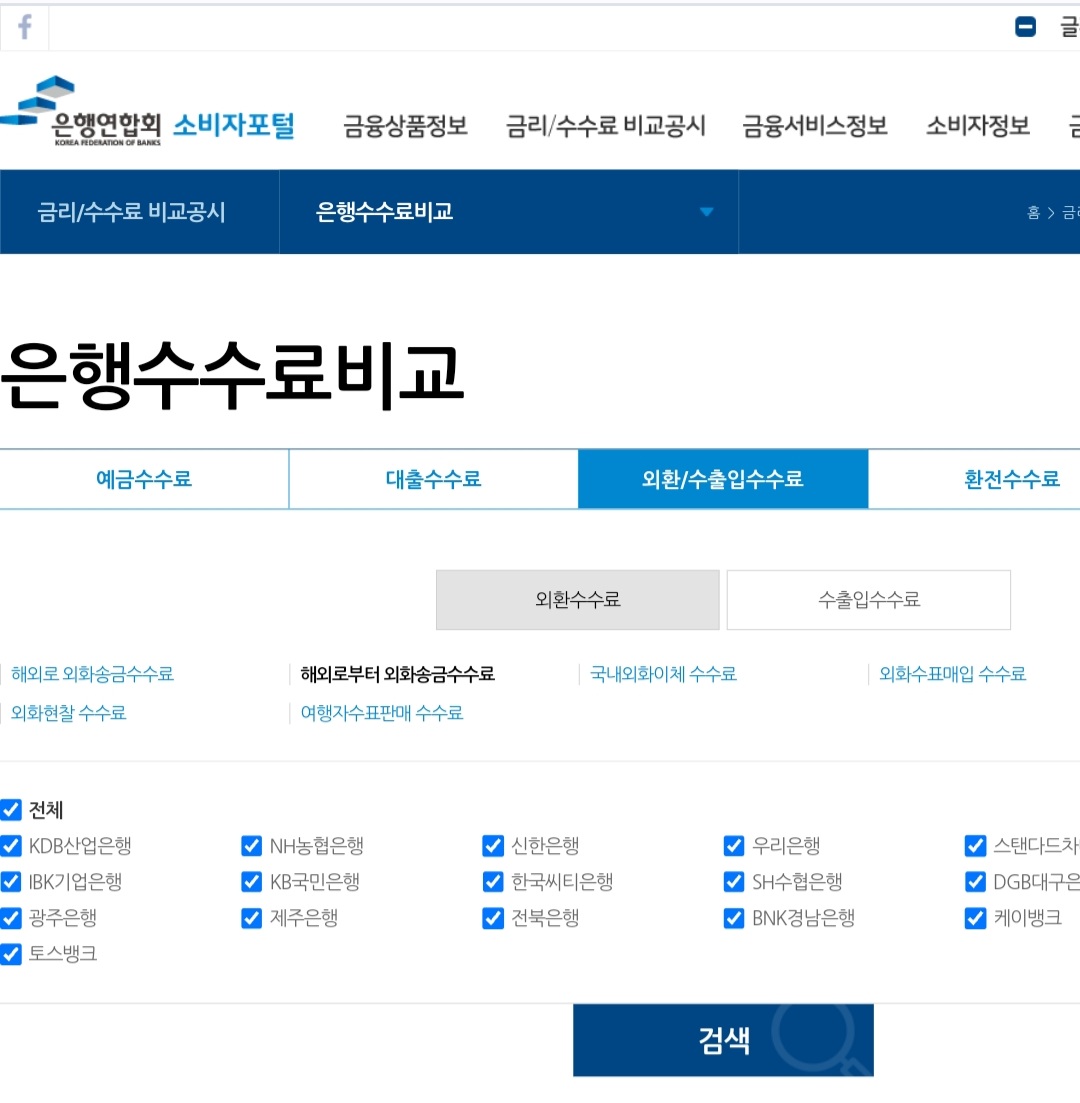Open 해외로부터 외화송금수수료 link

(398, 674)
